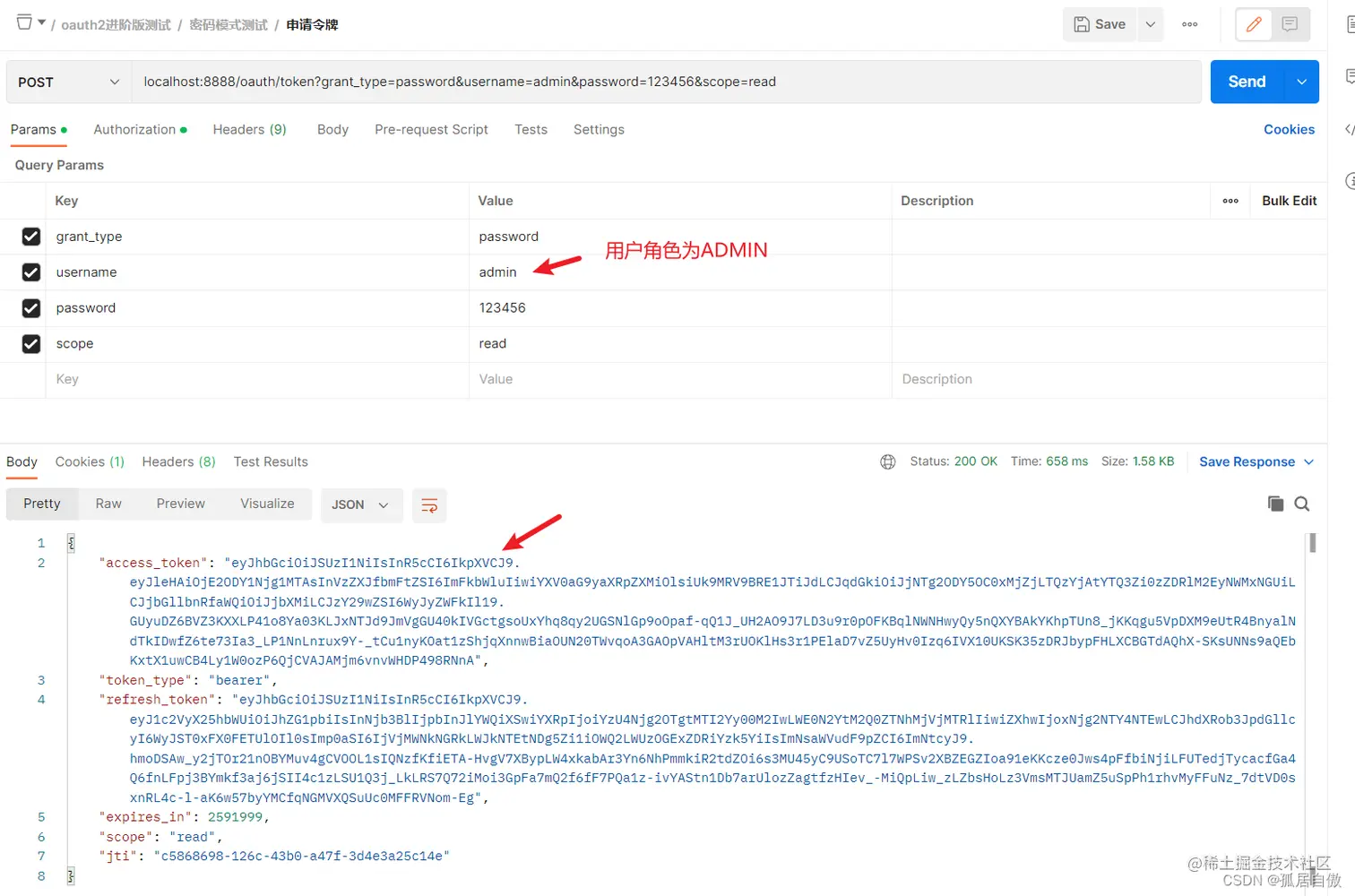Screen dimensions: 1355x896
Task: Toggle the wrap lines icon in response toolbar
Action: click(429, 505)
